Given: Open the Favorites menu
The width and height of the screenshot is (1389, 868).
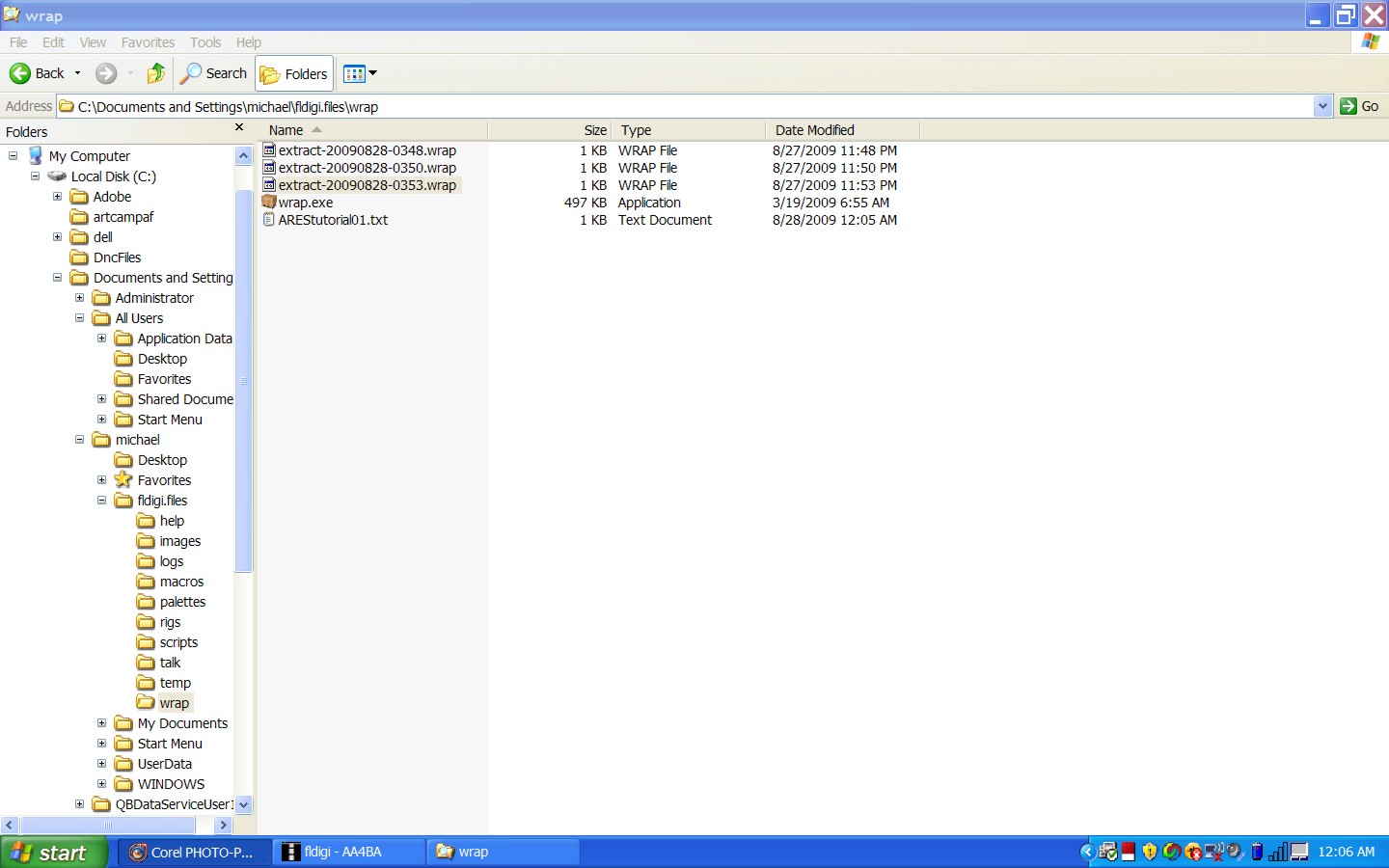Looking at the screenshot, I should pos(148,42).
